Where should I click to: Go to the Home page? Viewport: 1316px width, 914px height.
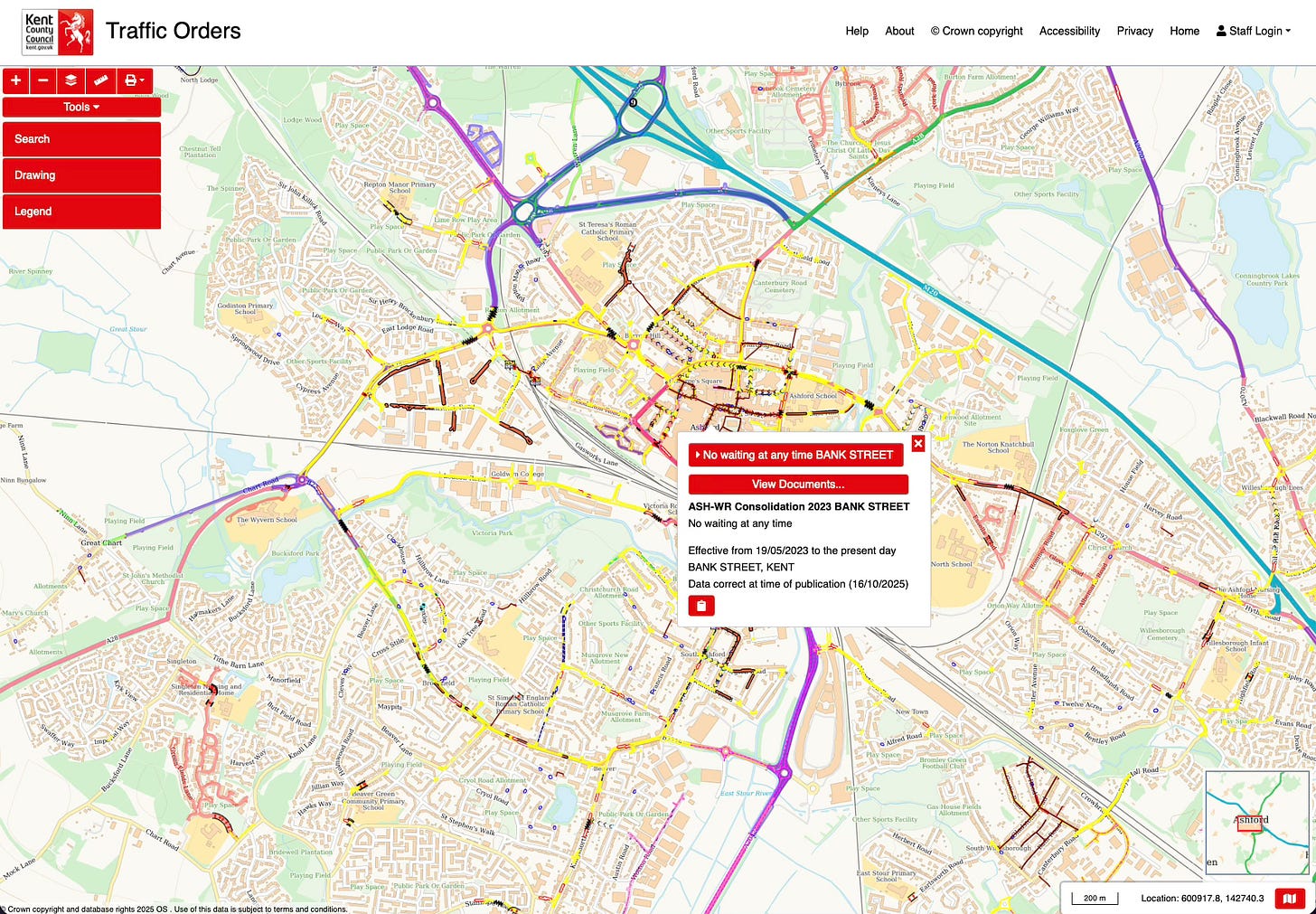point(1184,31)
